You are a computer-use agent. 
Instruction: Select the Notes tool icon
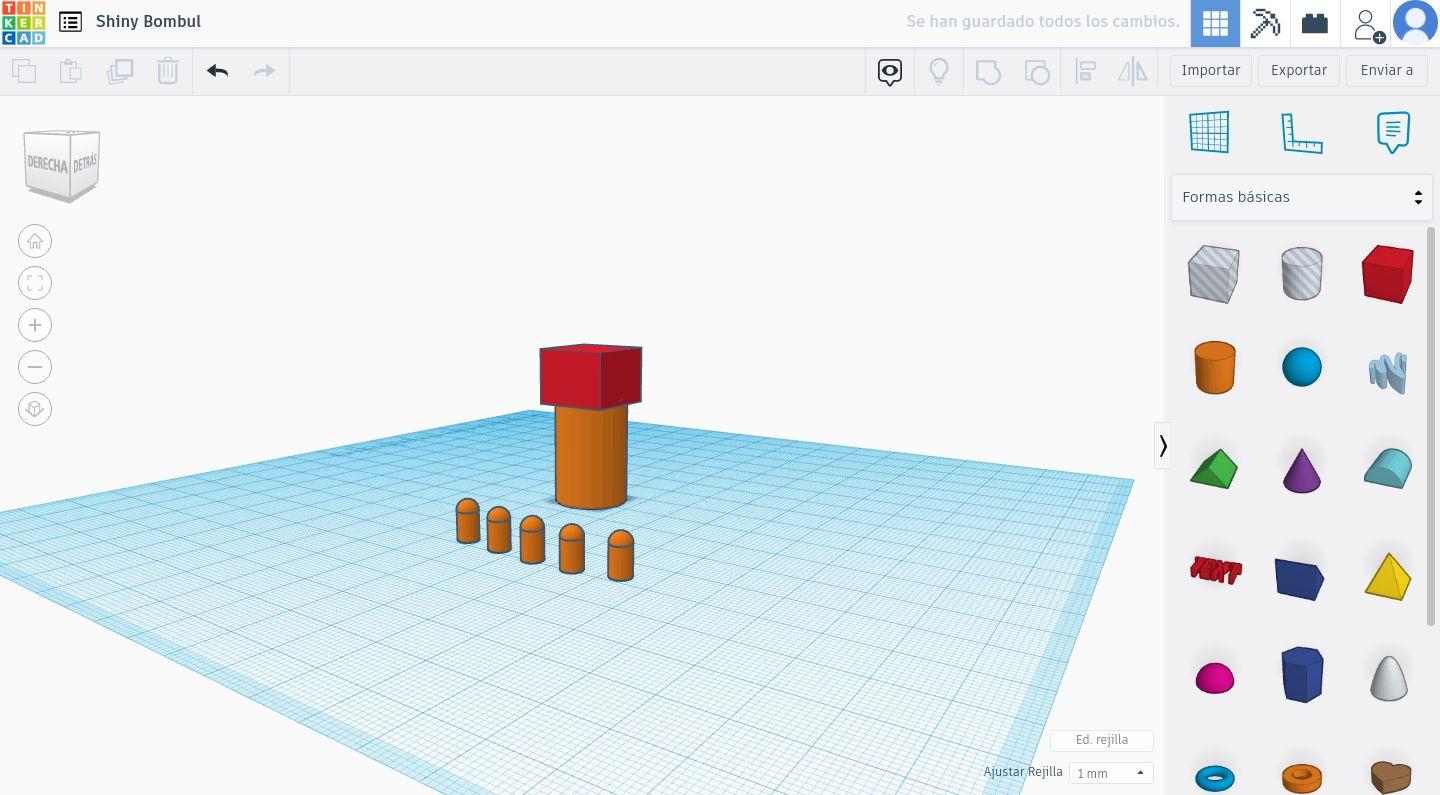tap(1393, 132)
